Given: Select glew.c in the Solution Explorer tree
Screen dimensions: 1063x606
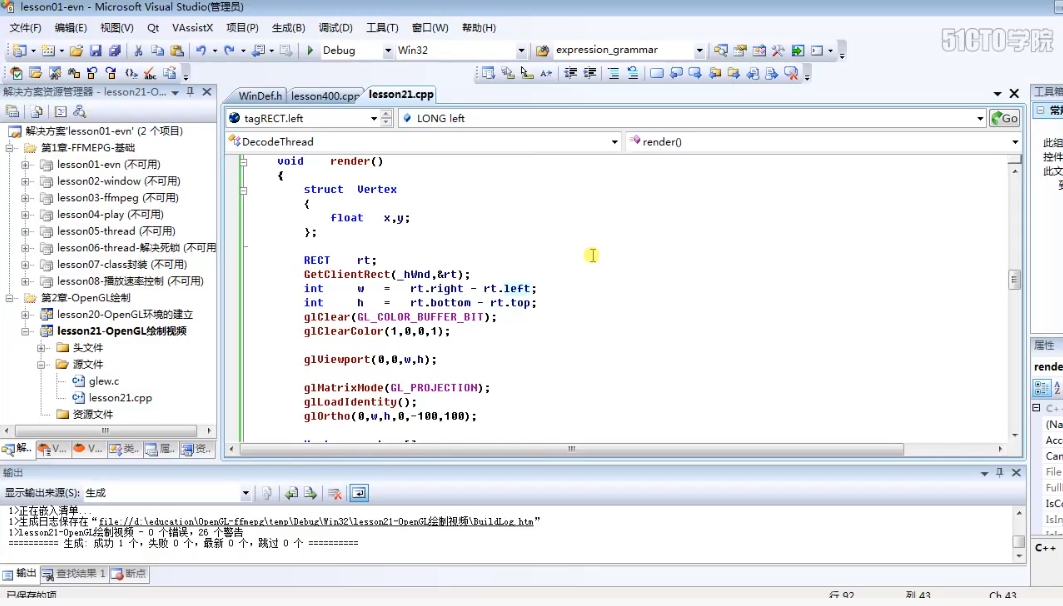Looking at the screenshot, I should click(x=104, y=381).
